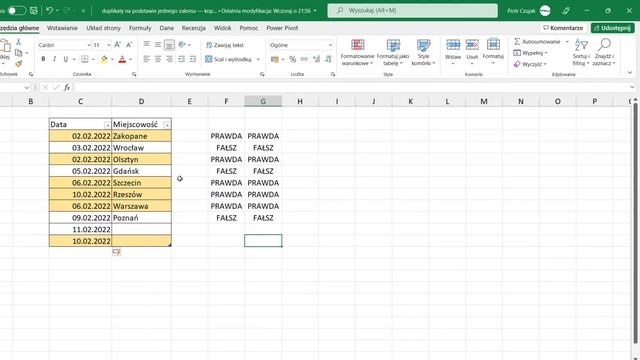Open Formatowanie warunkowe menu
Image resolution: width=640 pixels, height=360 pixels.
click(x=357, y=52)
